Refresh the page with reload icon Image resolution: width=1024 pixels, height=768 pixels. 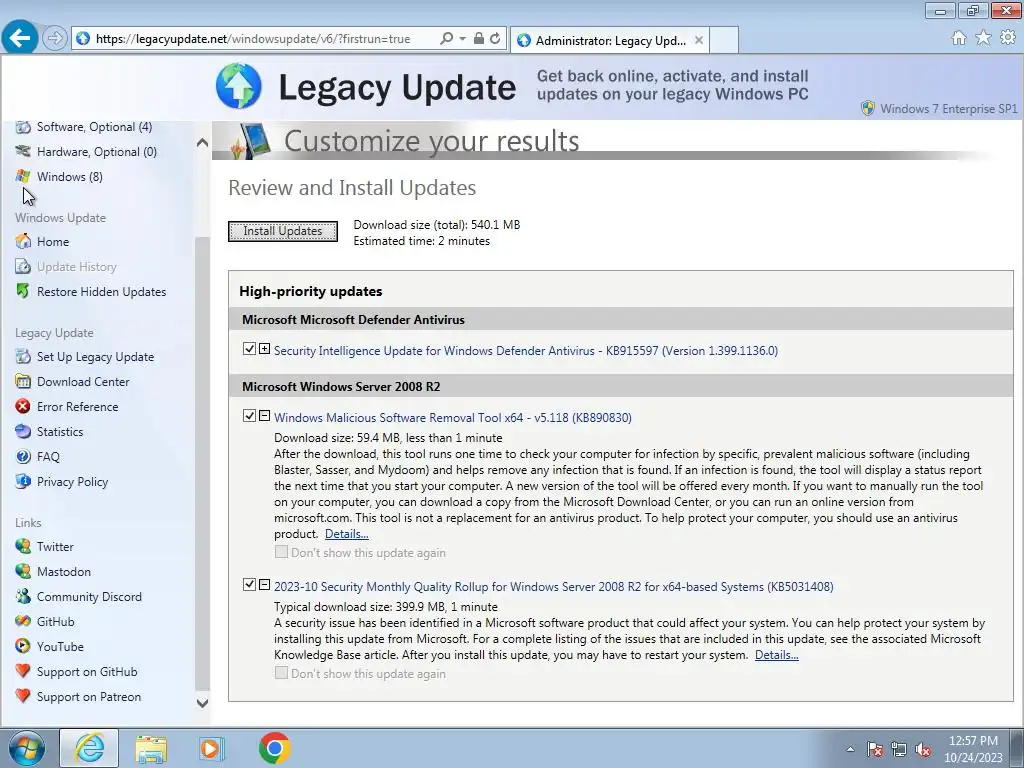(x=495, y=39)
